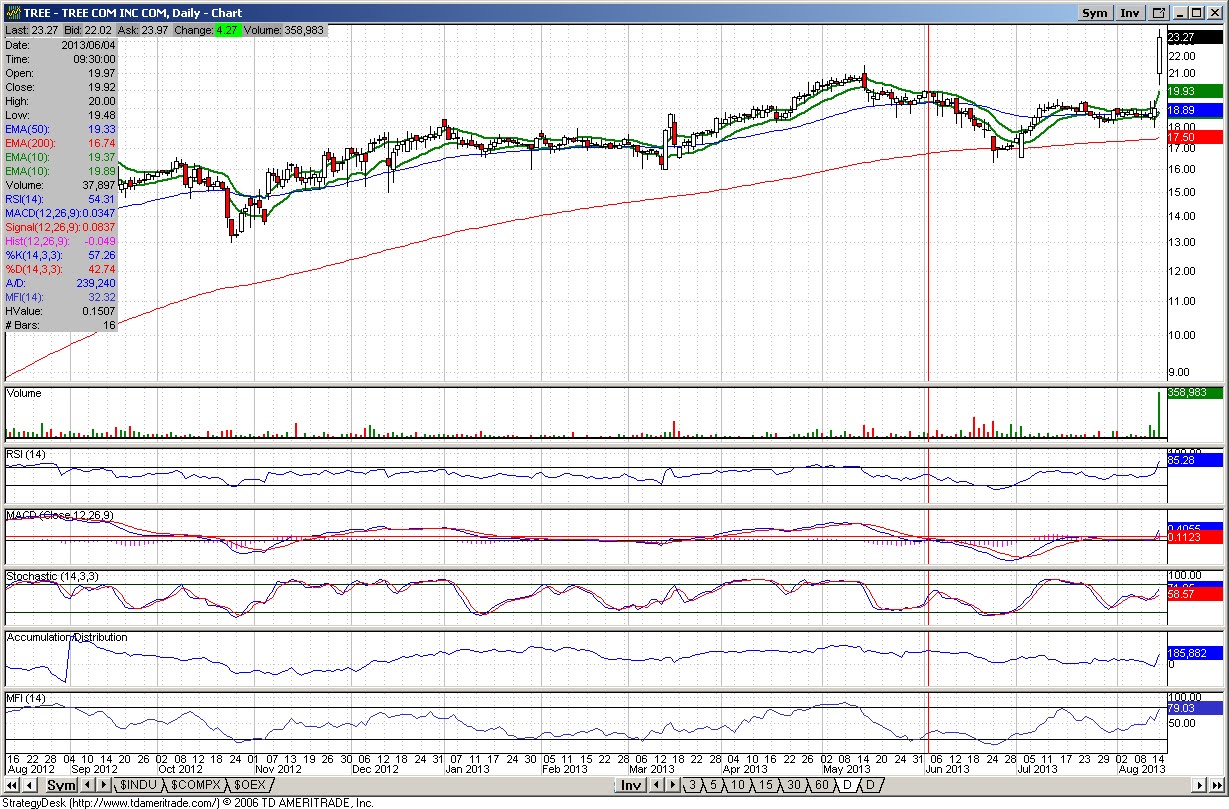Click the Volume panel title
The image size is (1229, 809).
[24, 393]
